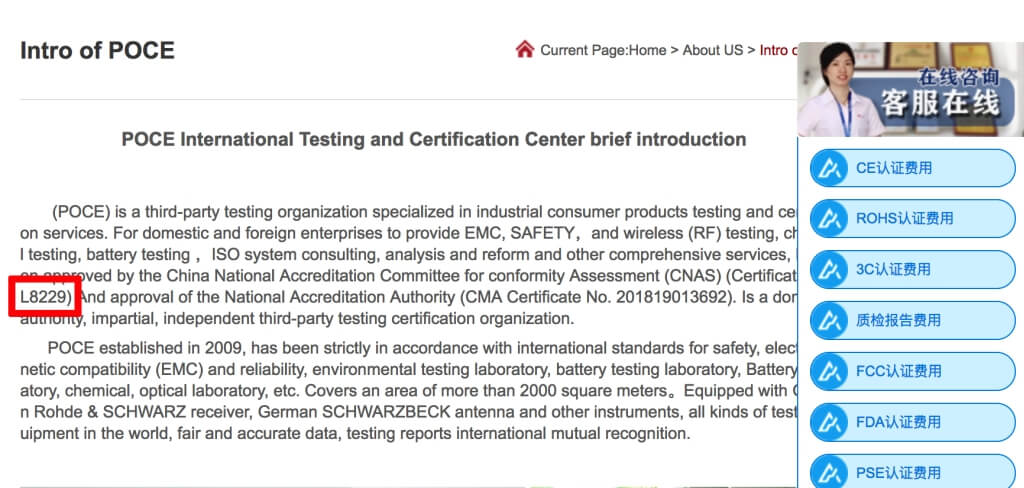
Task: Open the Home breadcrumb link
Action: [647, 50]
